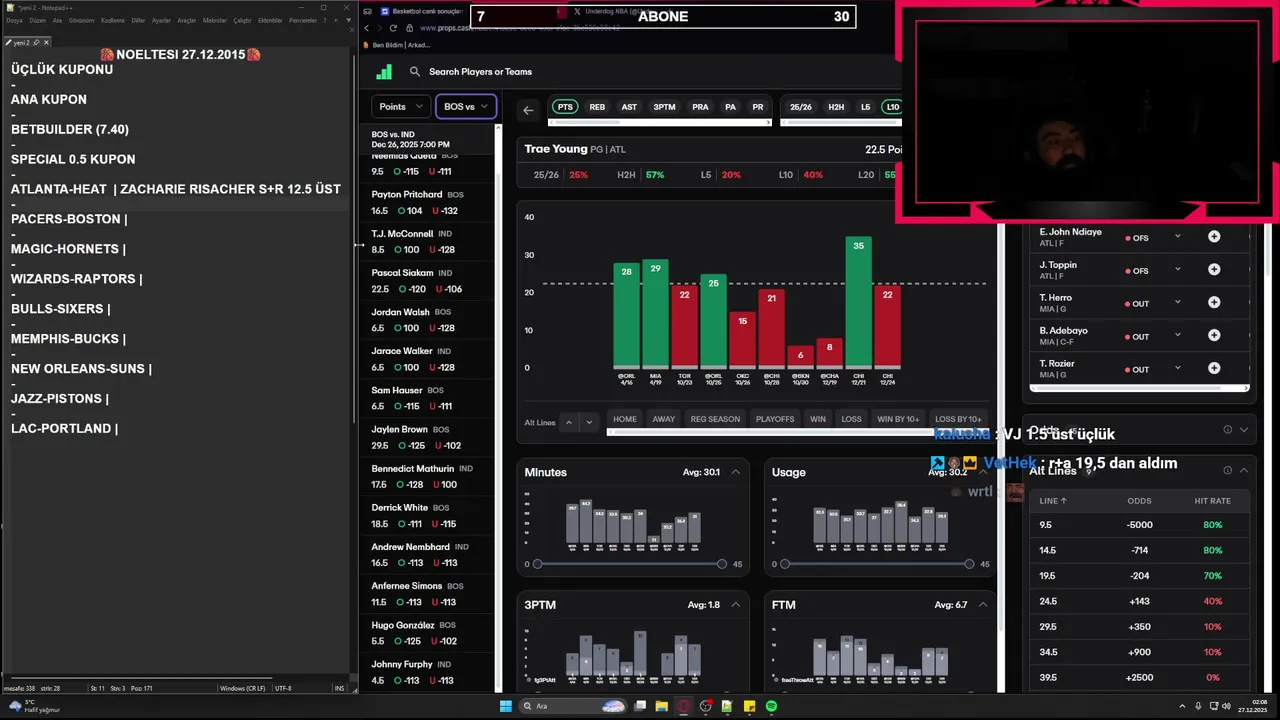
Task: Expand T. Herro injury row chevron
Action: coord(1178,302)
